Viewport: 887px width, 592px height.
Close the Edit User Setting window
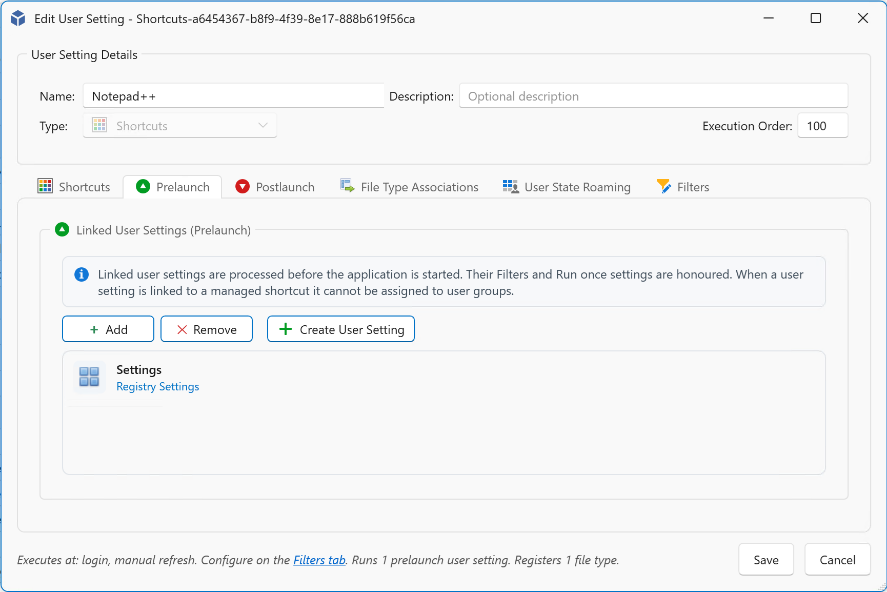pos(863,18)
